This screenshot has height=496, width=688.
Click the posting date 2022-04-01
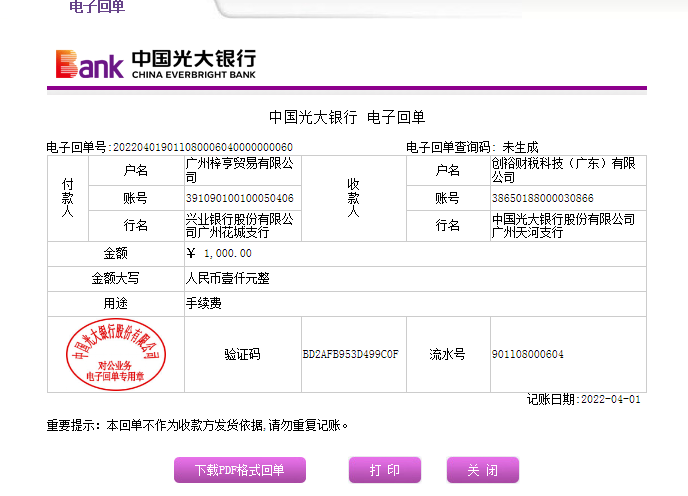[611, 399]
